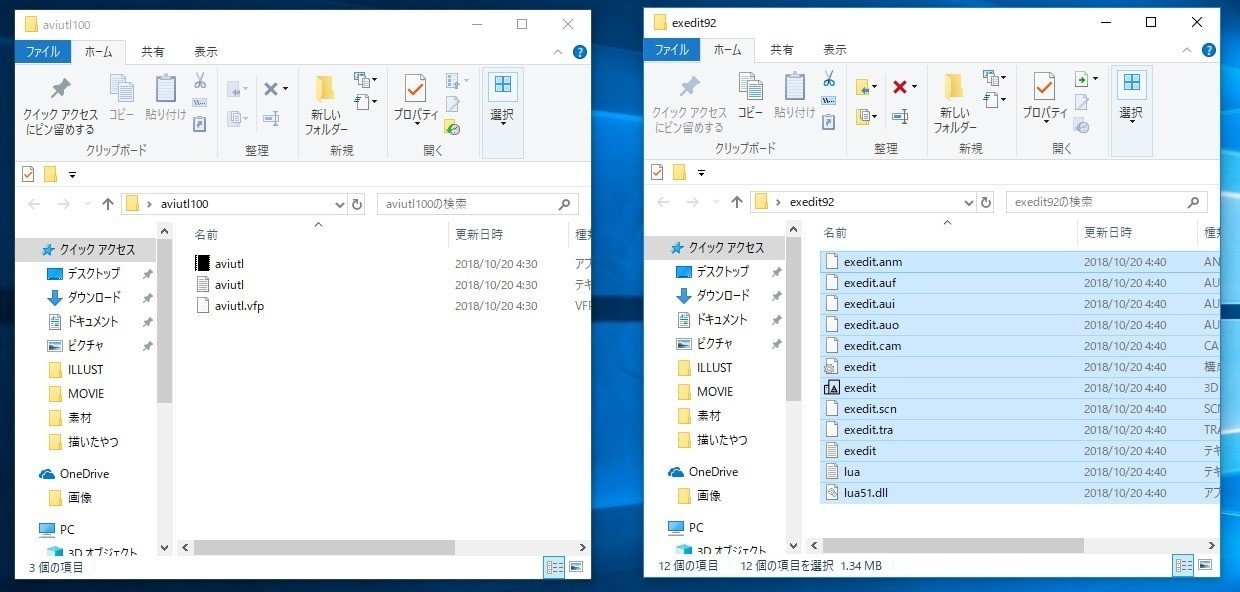This screenshot has width=1240, height=592.
Task: Create new folder in aviutl100 window
Action: pos(326,105)
